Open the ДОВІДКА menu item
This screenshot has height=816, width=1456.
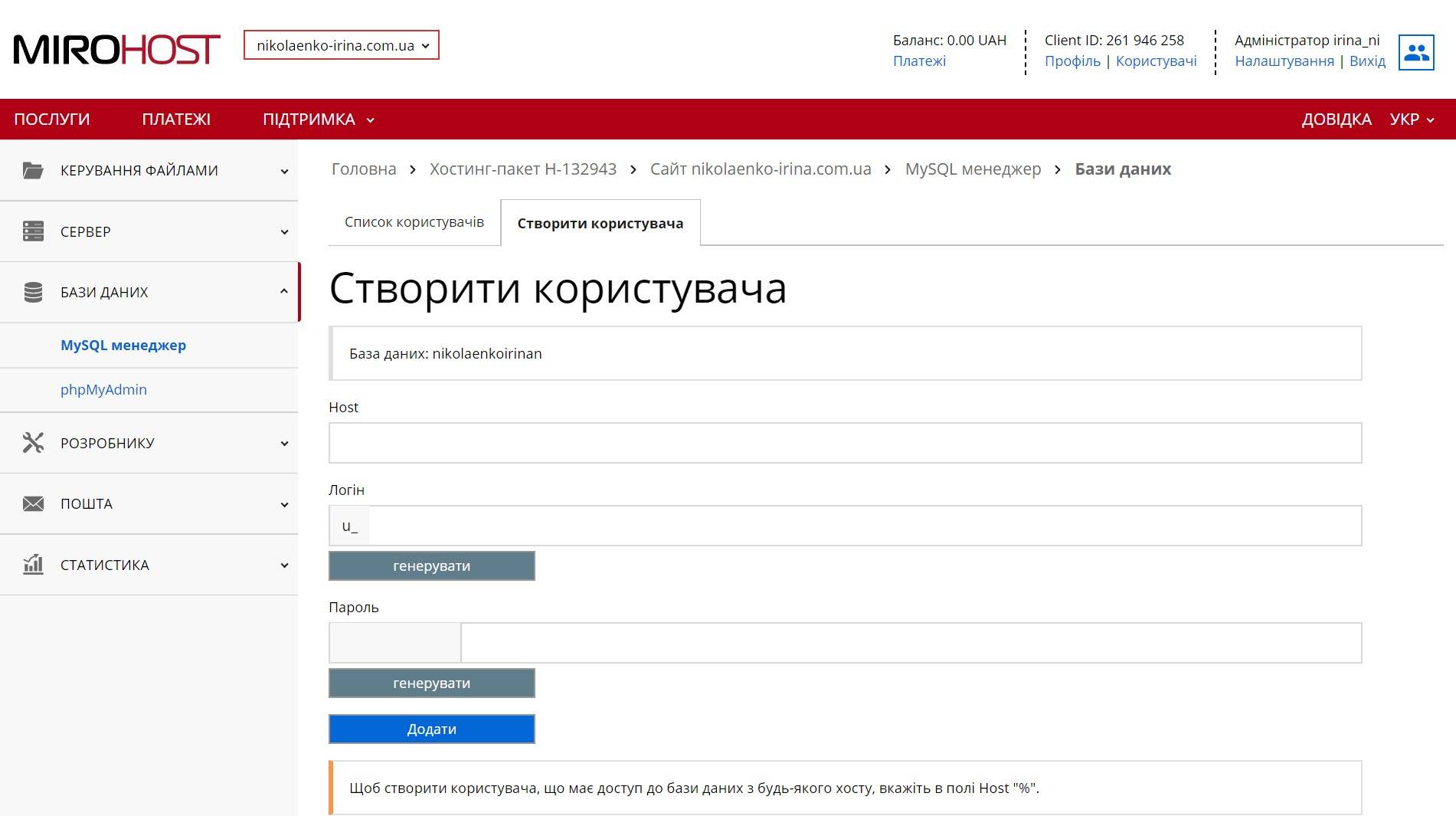coord(1336,120)
